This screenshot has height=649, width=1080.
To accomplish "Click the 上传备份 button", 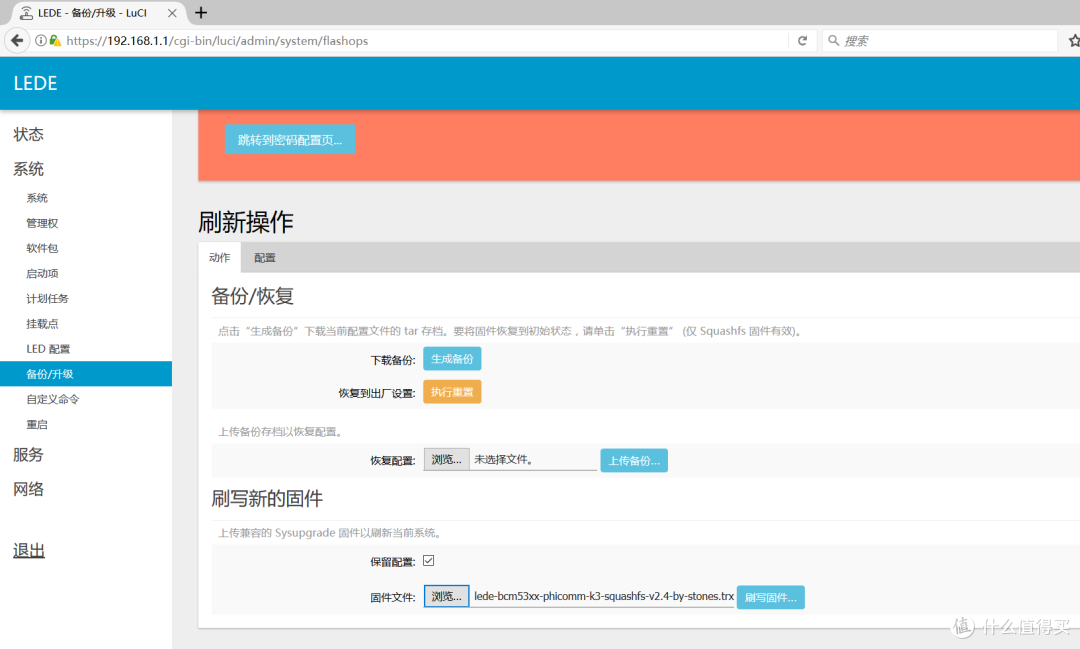I will 634,460.
